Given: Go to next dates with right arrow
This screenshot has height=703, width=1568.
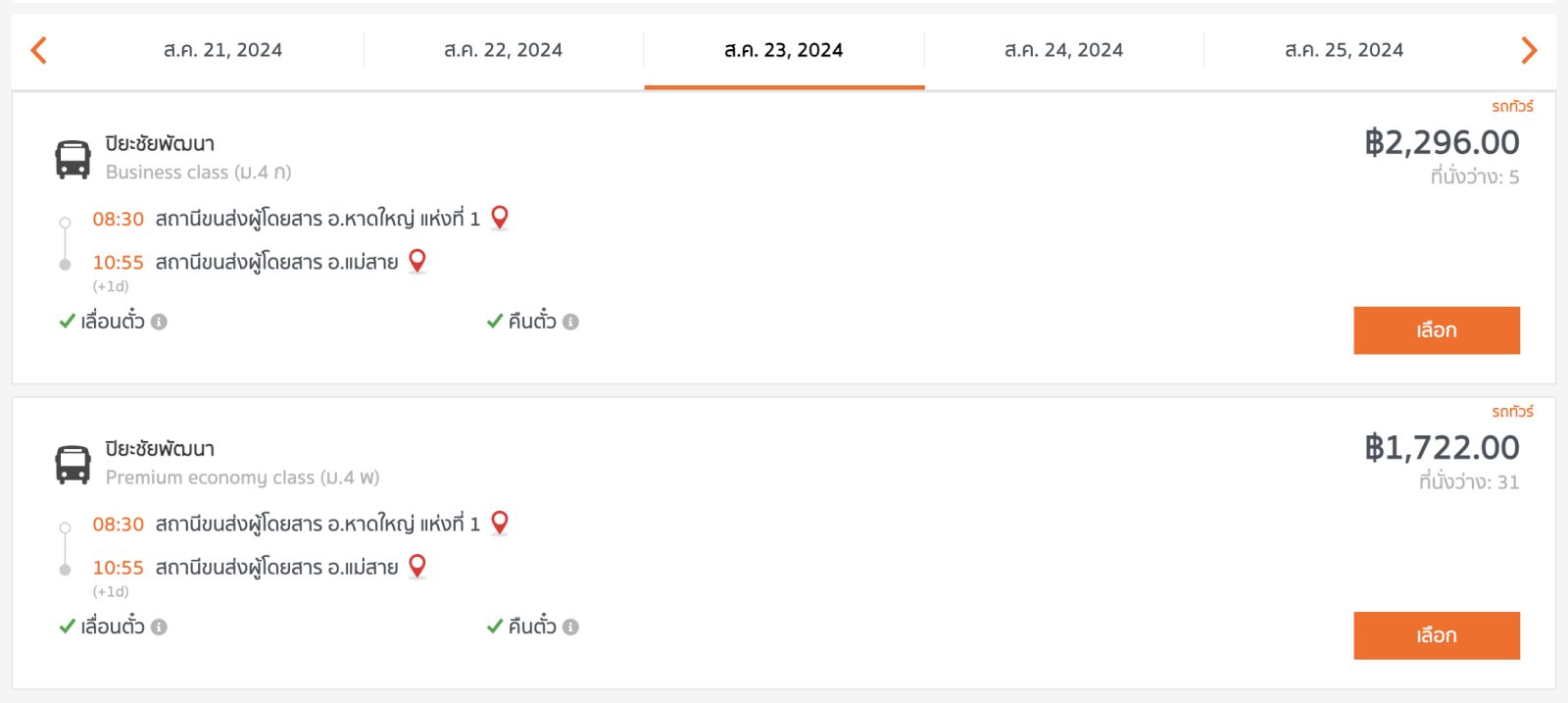Looking at the screenshot, I should tap(1529, 50).
